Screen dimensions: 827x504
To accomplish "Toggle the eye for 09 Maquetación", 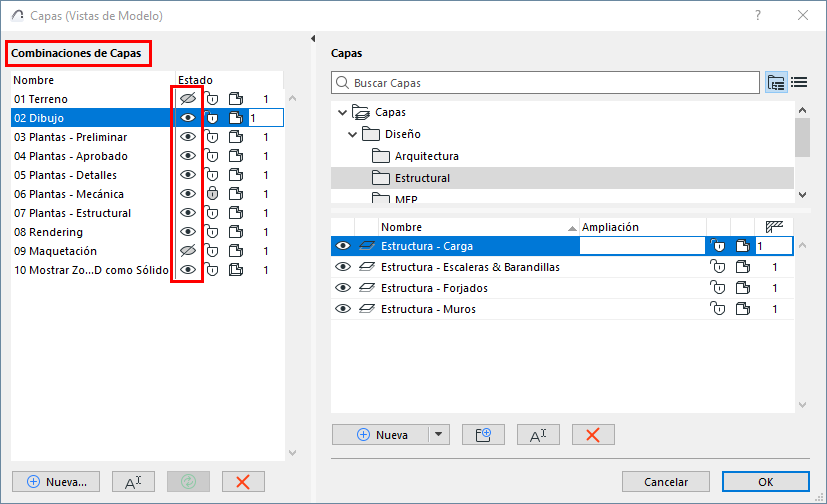I will coord(187,251).
